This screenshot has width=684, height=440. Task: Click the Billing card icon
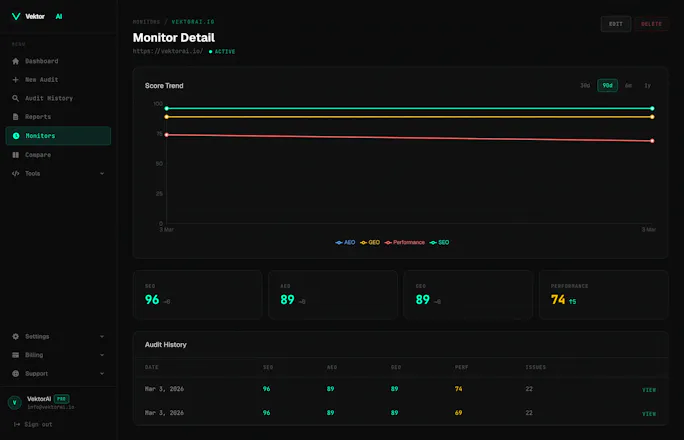[x=16, y=355]
